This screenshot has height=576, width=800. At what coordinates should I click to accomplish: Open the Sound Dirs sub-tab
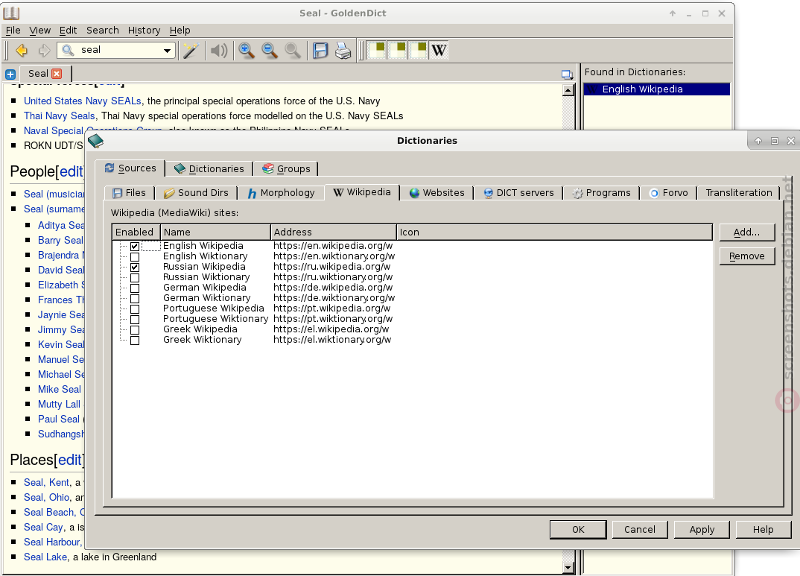(x=196, y=193)
